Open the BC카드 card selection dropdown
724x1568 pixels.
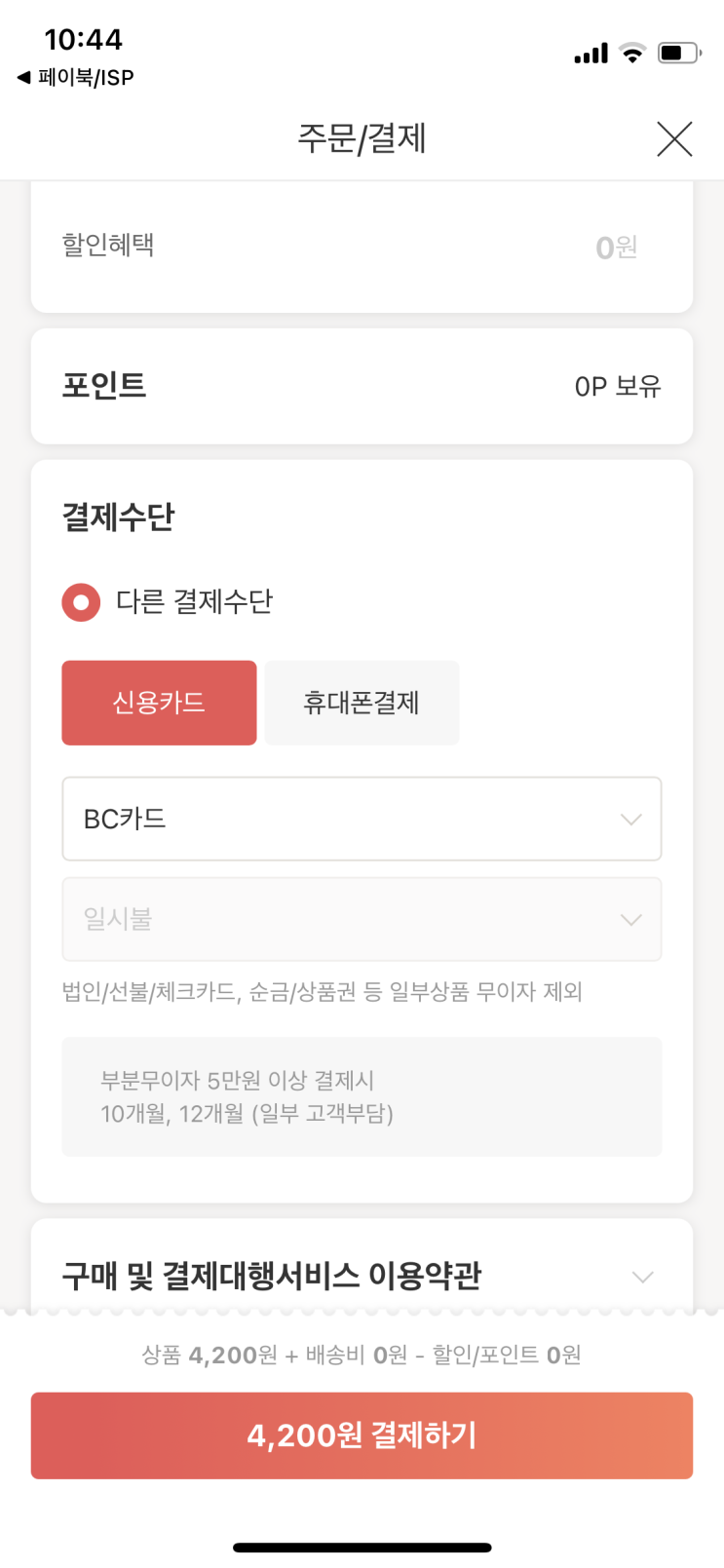point(362,819)
